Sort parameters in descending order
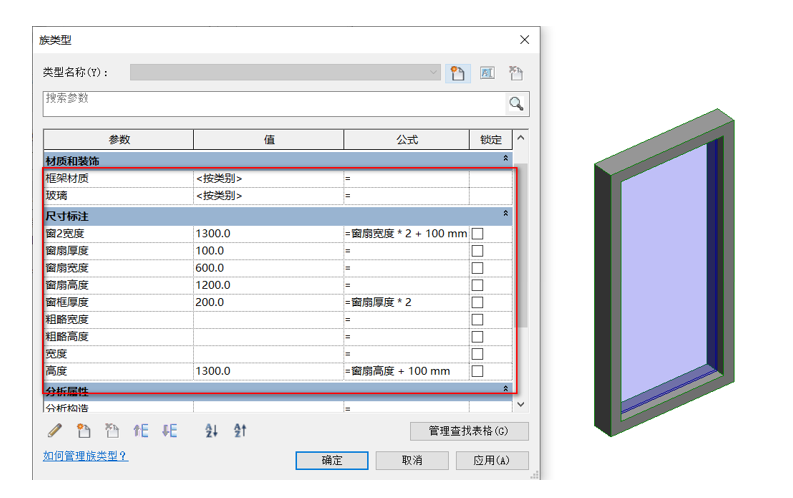Viewport: 793px width, 498px height. (x=240, y=431)
